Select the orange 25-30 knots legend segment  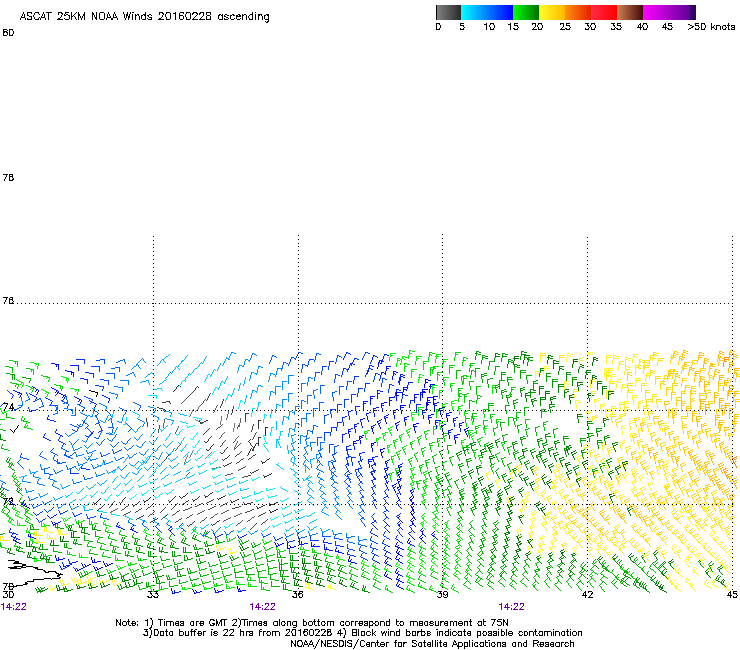pyautogui.click(x=578, y=12)
